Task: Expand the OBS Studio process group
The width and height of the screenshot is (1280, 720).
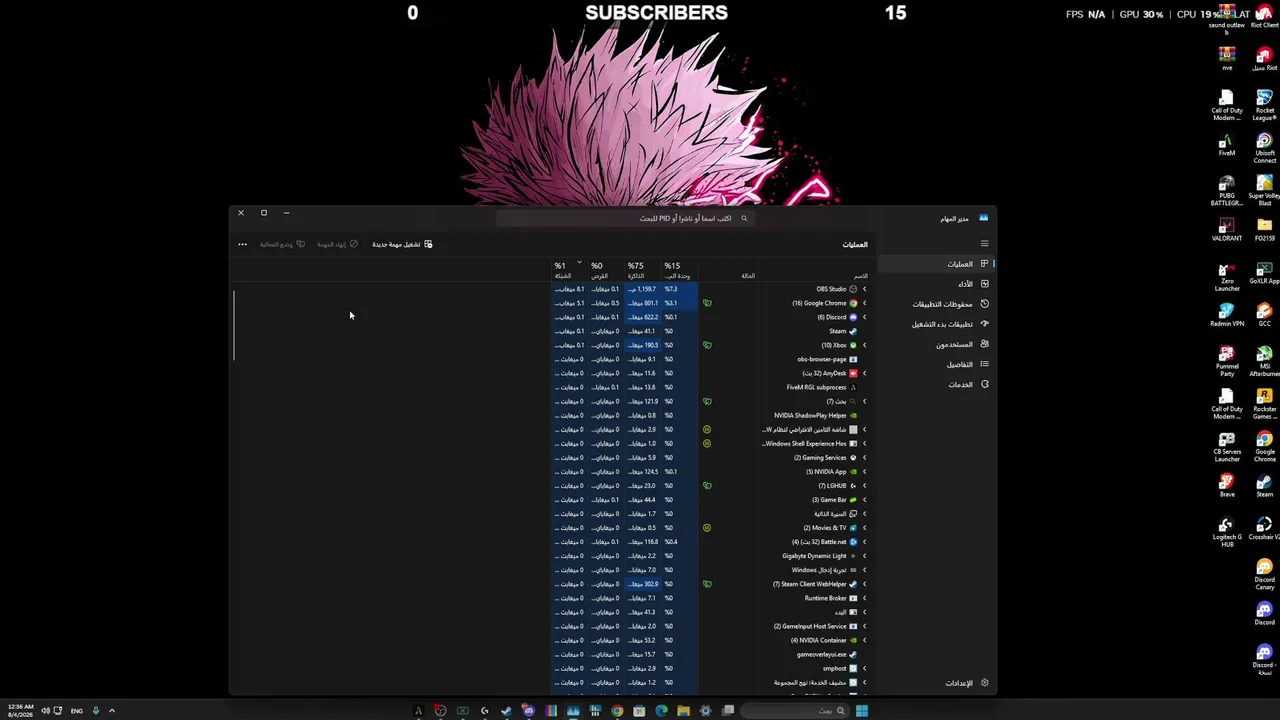Action: pyautogui.click(x=865, y=289)
